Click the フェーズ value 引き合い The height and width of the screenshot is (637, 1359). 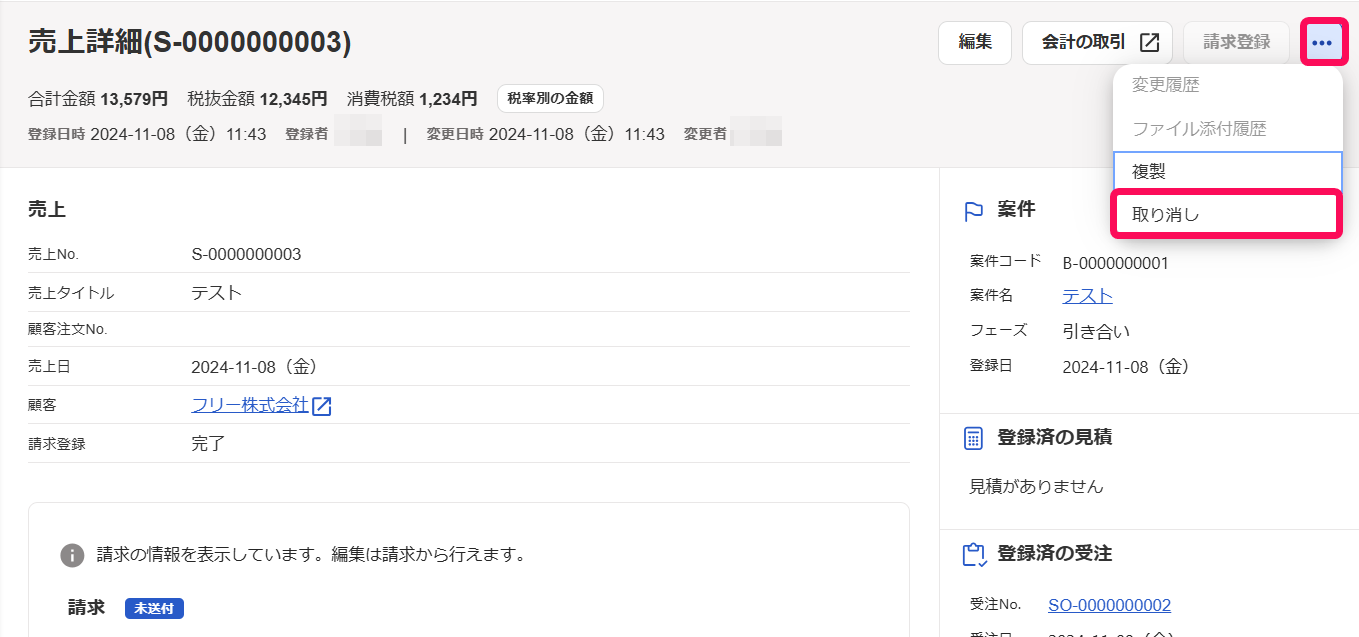(x=1096, y=331)
